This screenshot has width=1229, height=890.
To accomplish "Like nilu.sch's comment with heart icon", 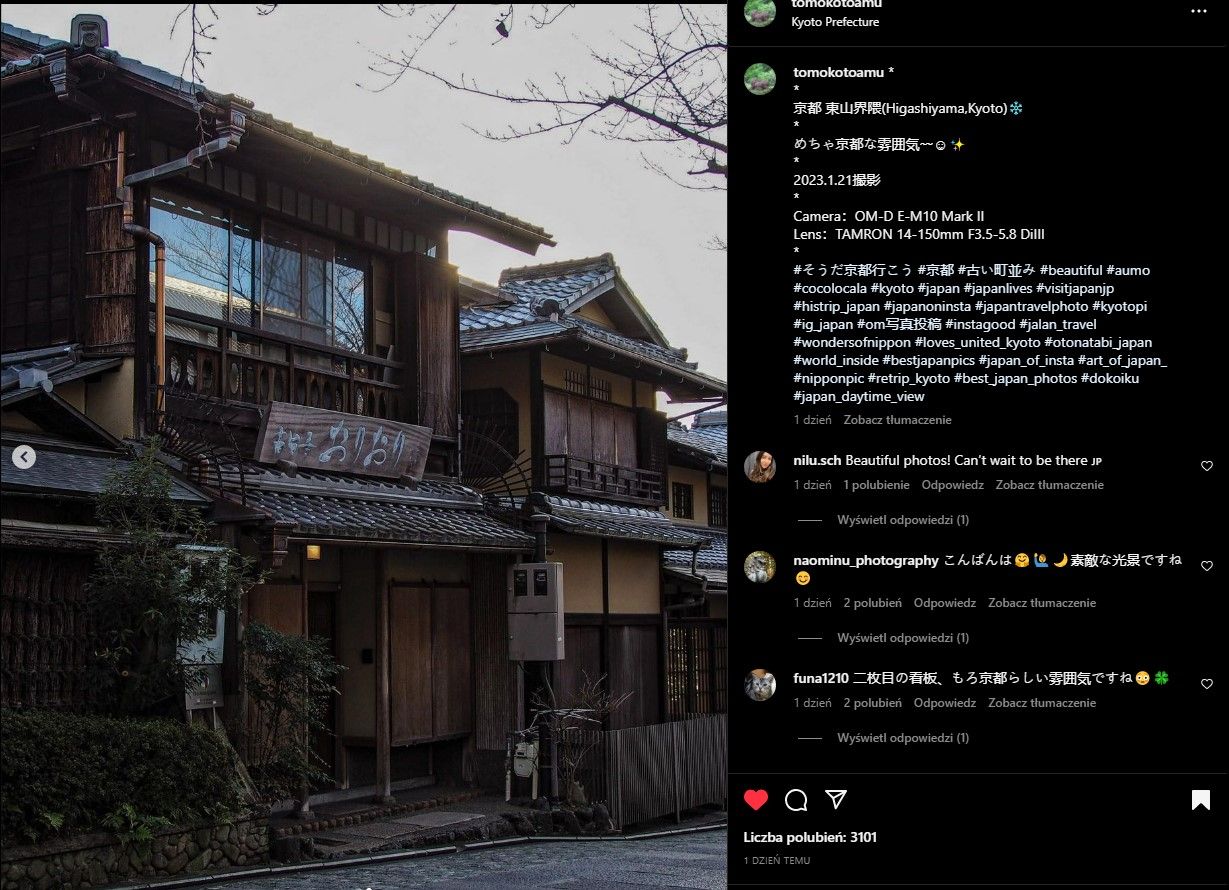I will click(1207, 466).
